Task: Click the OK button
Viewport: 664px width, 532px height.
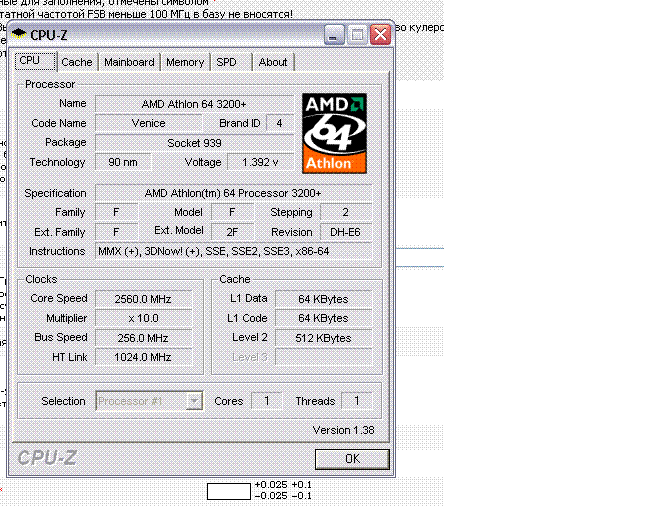Action: coord(352,459)
